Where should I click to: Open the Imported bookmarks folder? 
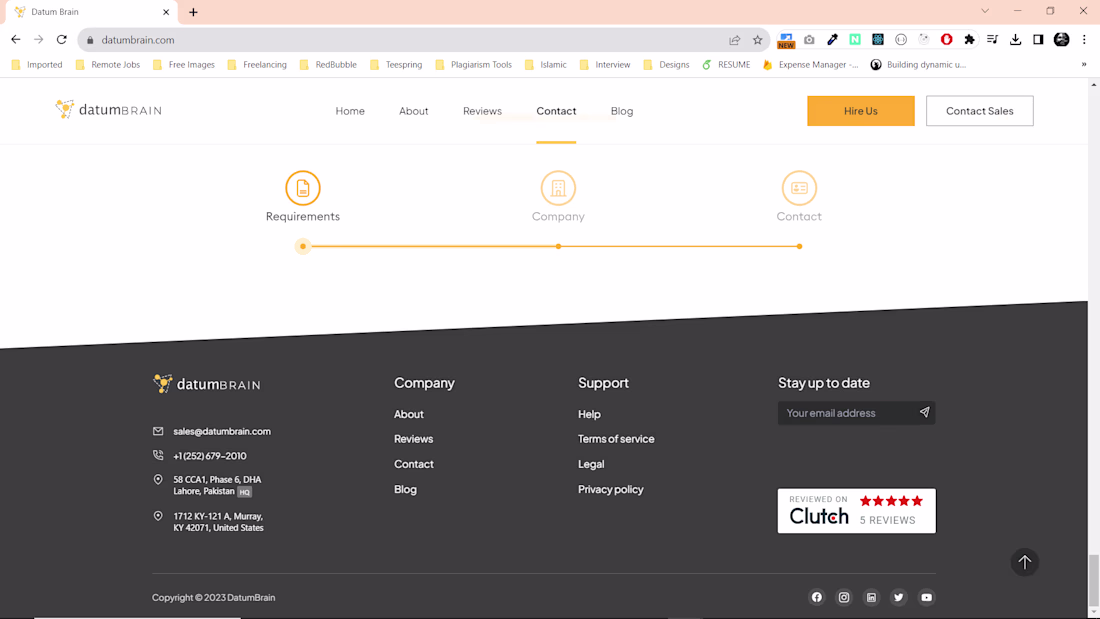37,65
